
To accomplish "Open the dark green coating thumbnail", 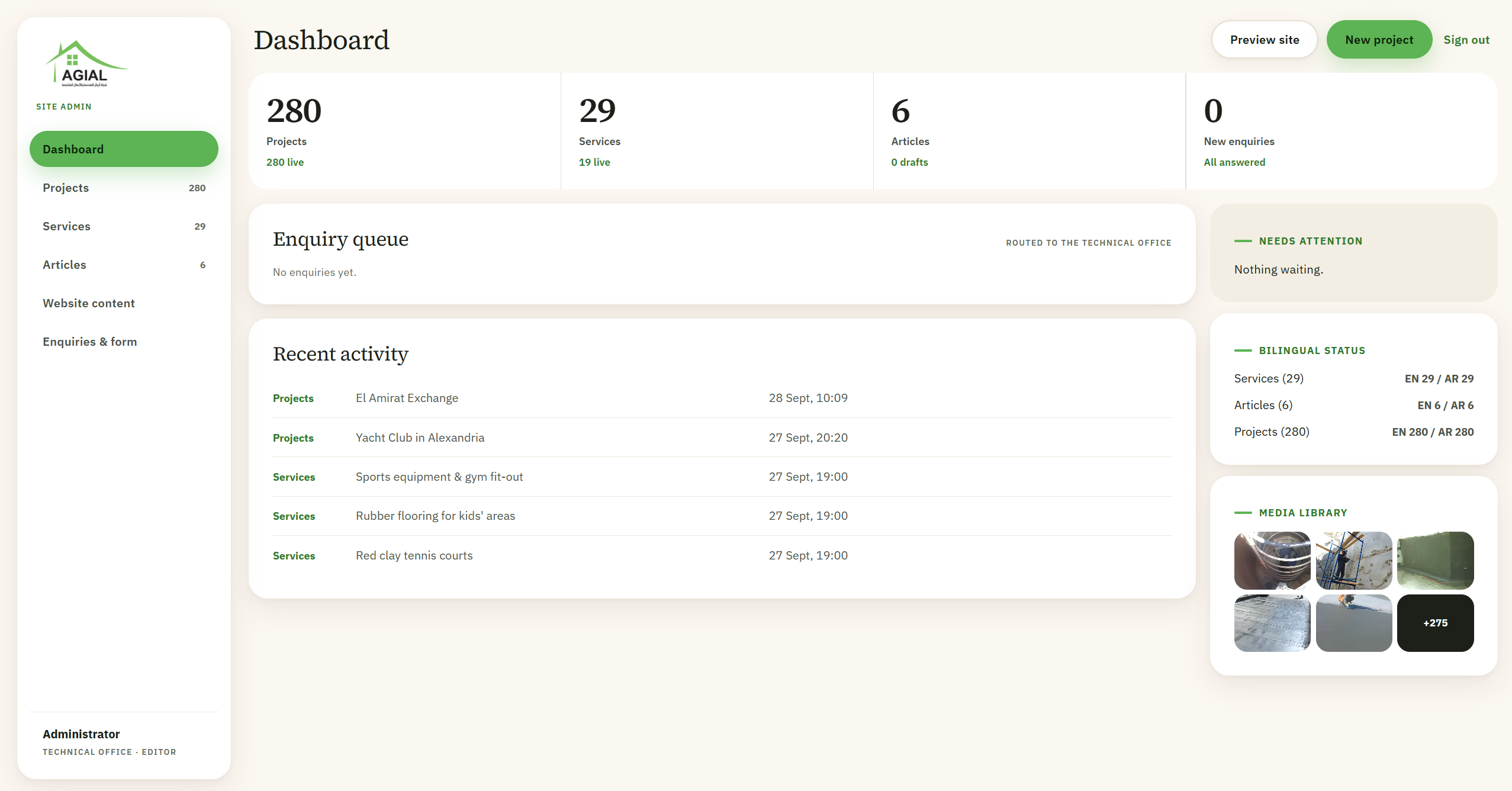I will coord(1435,560).
